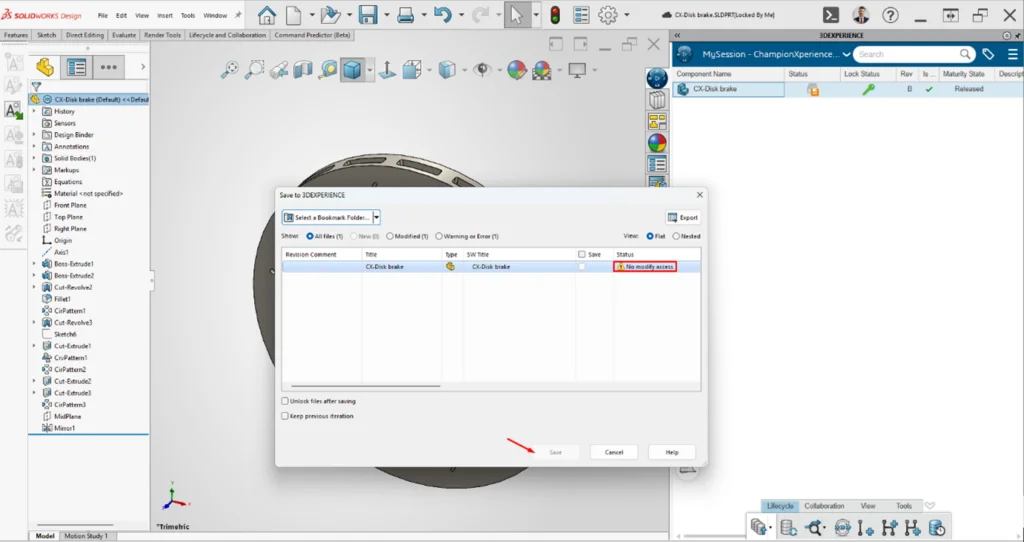Click the tag icon in 3DEXPERIENCE panel
The width and height of the screenshot is (1024, 542).
[x=988, y=54]
